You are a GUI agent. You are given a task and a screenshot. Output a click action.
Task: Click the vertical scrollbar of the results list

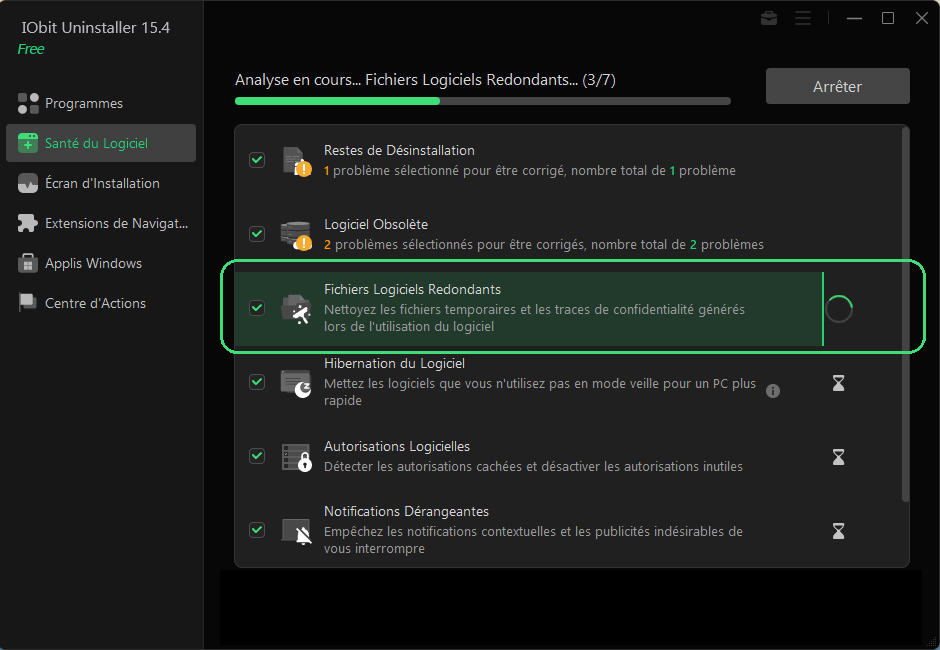point(905,314)
